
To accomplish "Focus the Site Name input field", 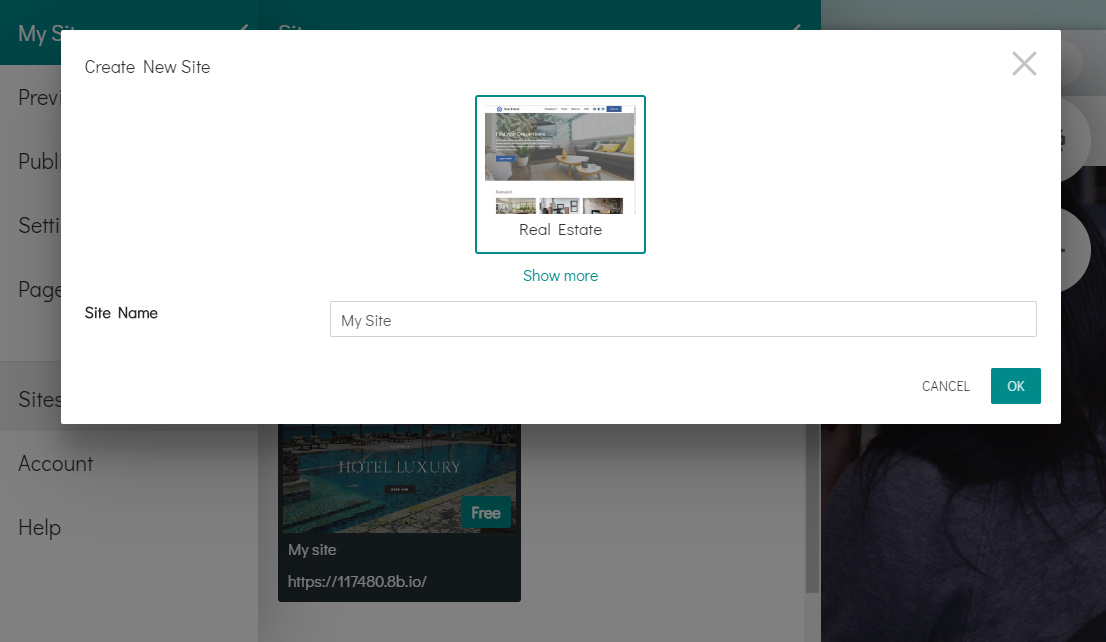I will point(682,320).
